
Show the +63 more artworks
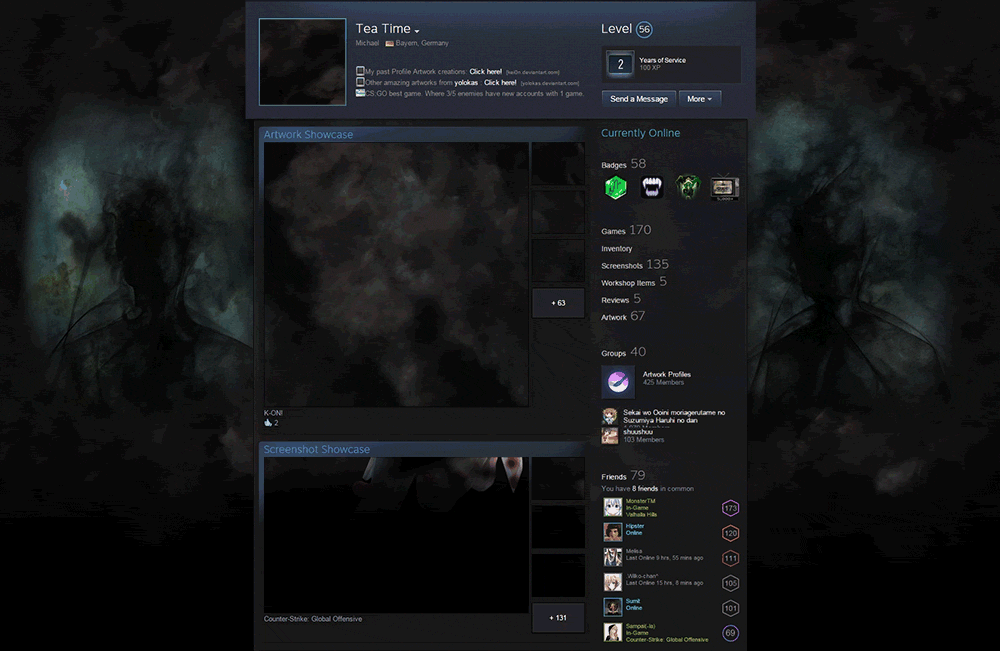[x=558, y=303]
